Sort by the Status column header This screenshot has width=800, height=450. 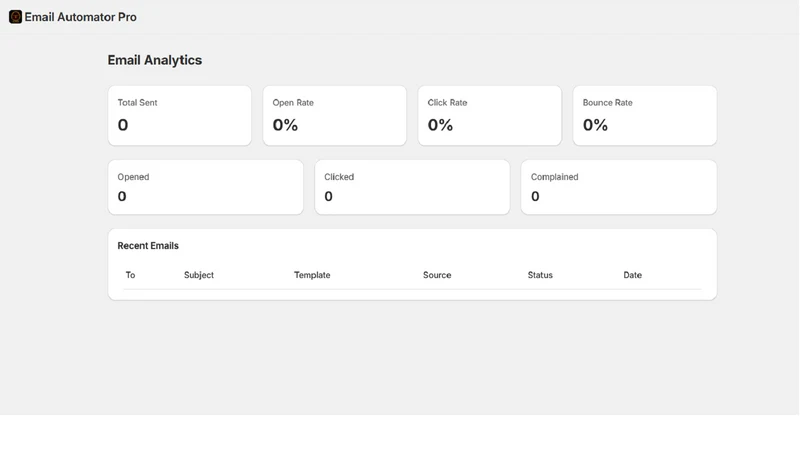pos(540,275)
